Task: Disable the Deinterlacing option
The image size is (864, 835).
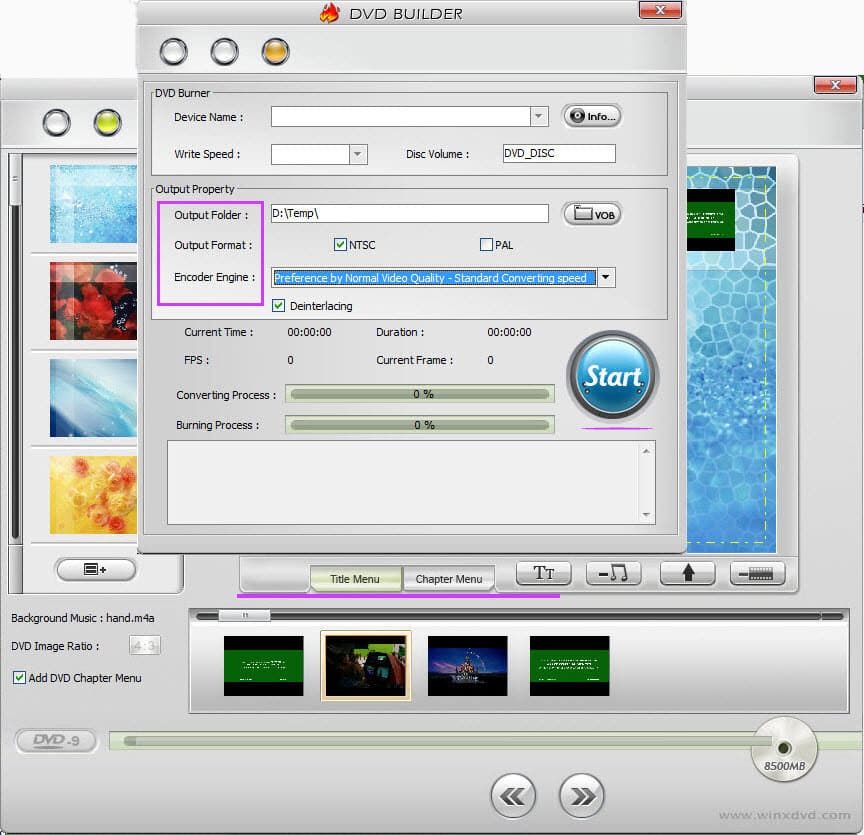Action: pos(277,306)
